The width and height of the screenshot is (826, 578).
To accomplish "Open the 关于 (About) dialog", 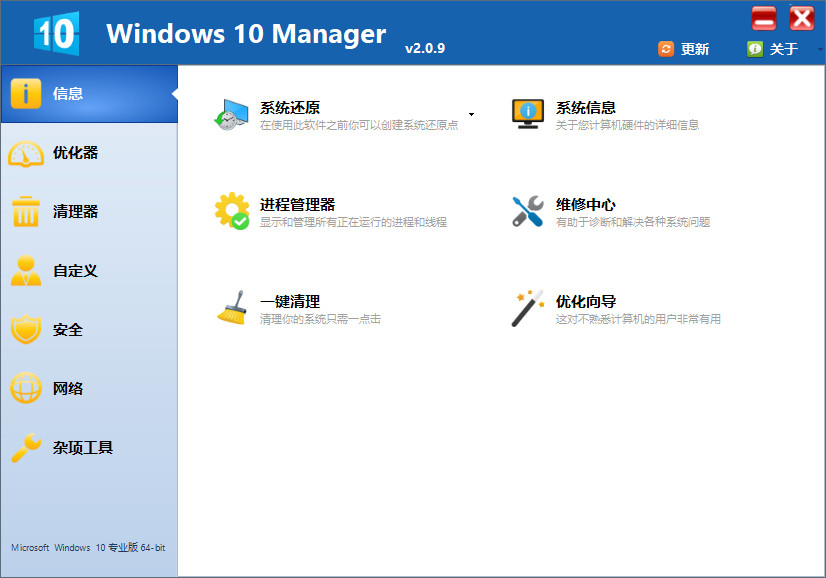I will pos(773,47).
